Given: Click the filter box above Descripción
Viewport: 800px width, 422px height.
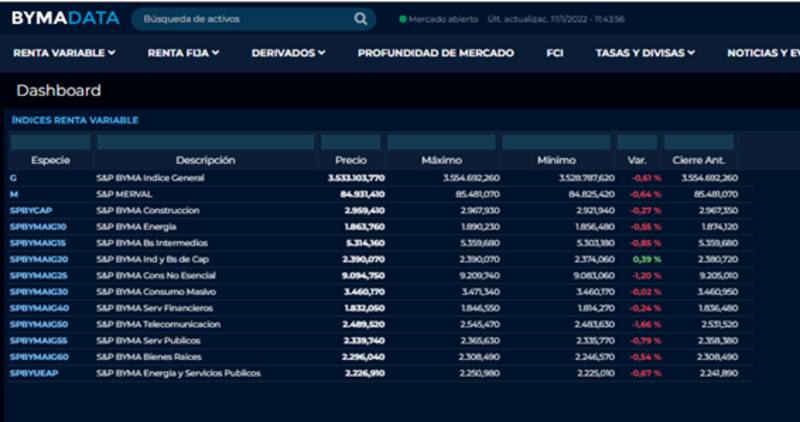Looking at the screenshot, I should [x=205, y=142].
